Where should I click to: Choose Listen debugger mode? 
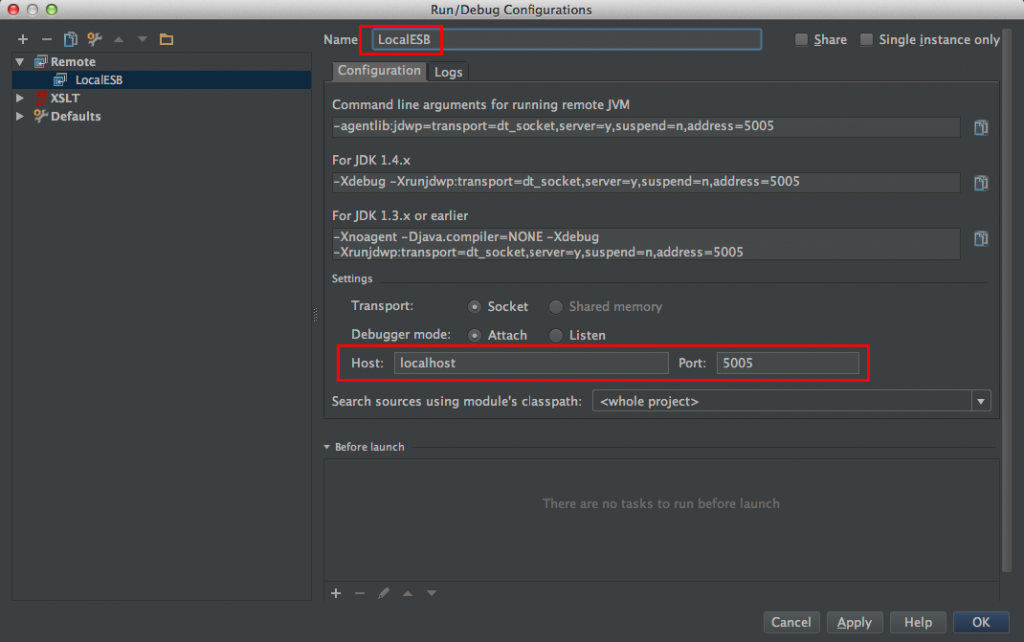(556, 335)
